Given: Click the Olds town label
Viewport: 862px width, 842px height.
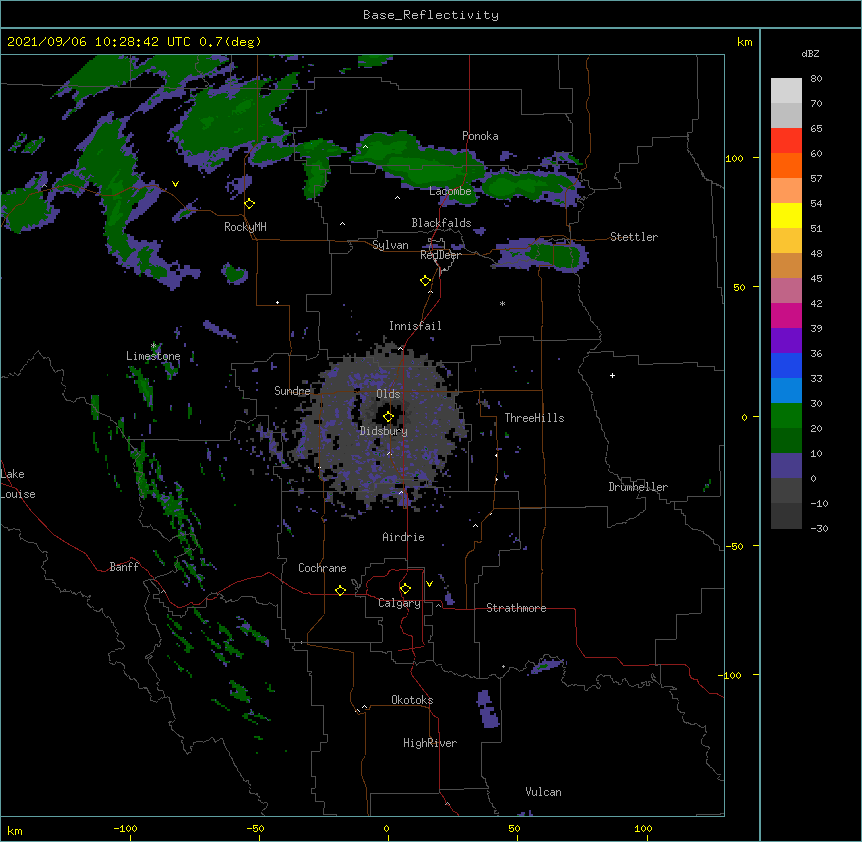Looking at the screenshot, I should click(388, 394).
